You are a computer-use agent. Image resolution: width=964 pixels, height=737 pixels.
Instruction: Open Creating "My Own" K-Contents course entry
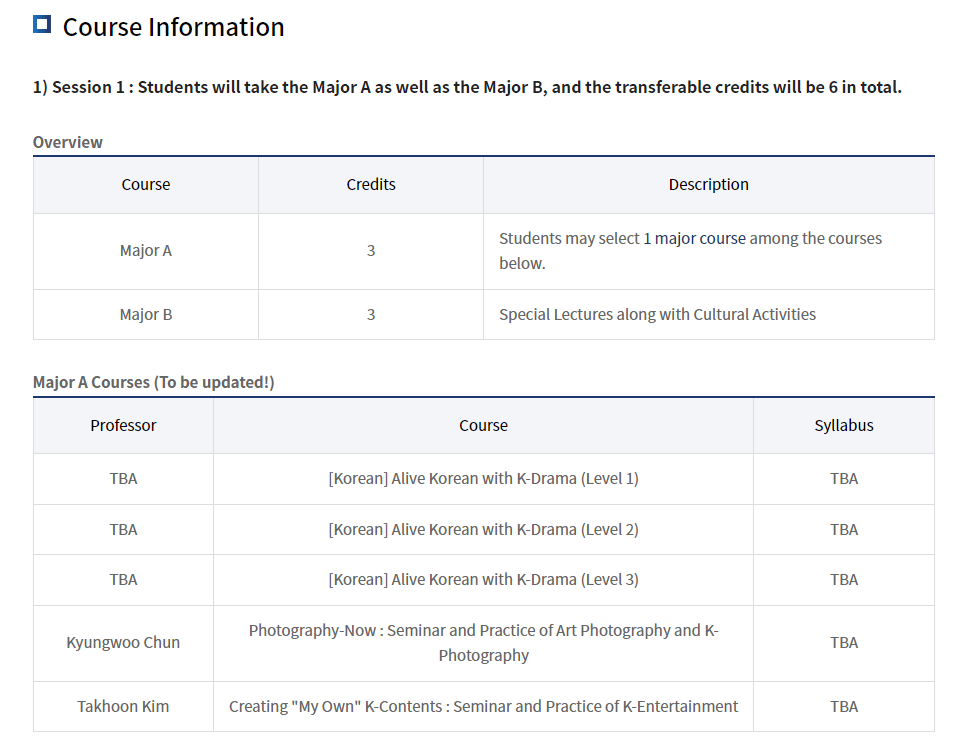click(x=483, y=707)
